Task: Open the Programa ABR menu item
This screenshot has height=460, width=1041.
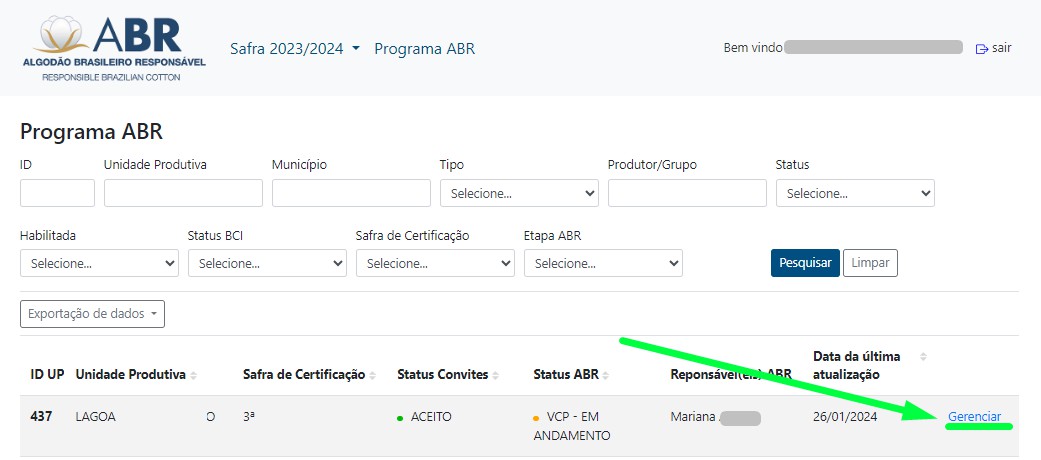Action: 424,48
